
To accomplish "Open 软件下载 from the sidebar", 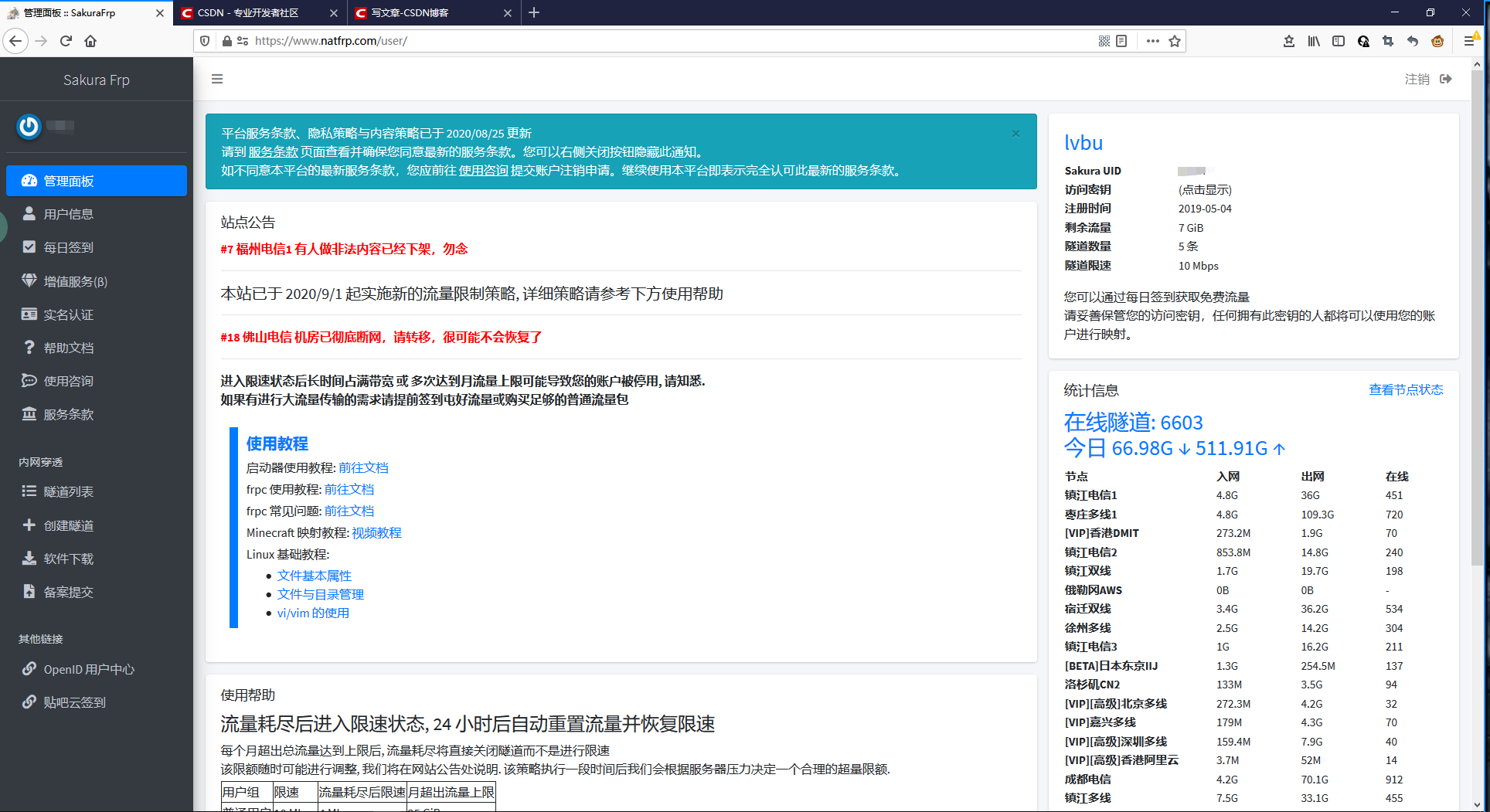I will [68, 559].
